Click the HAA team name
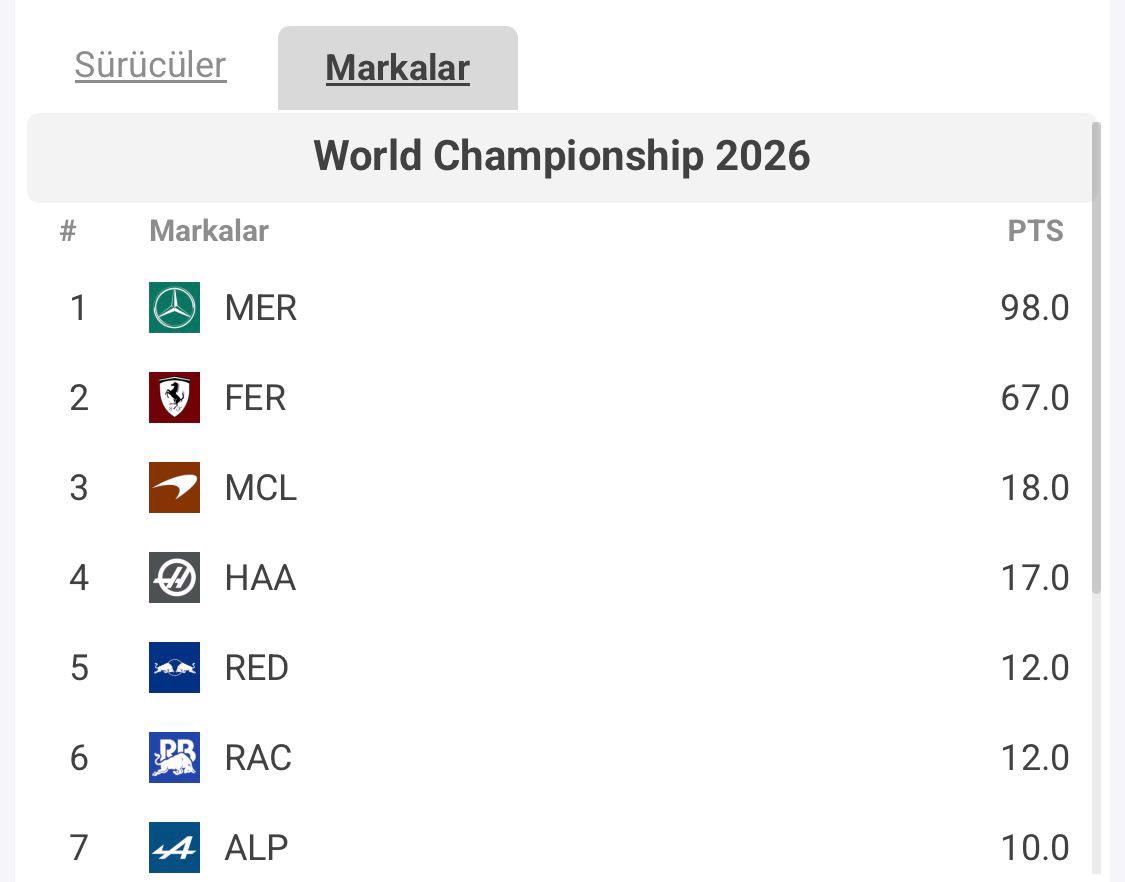1125x882 pixels. pos(260,578)
